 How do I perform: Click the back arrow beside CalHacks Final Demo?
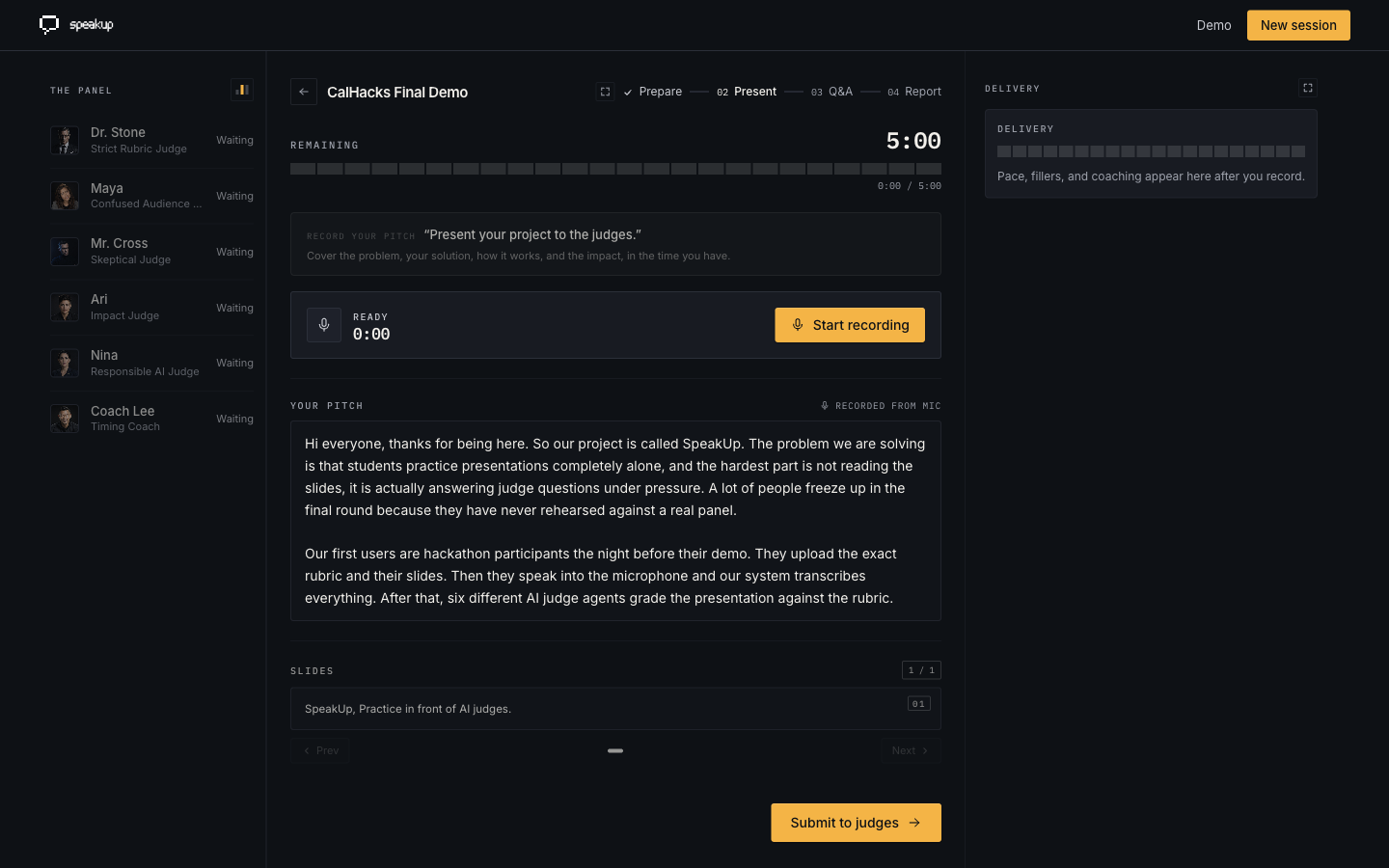(x=304, y=92)
